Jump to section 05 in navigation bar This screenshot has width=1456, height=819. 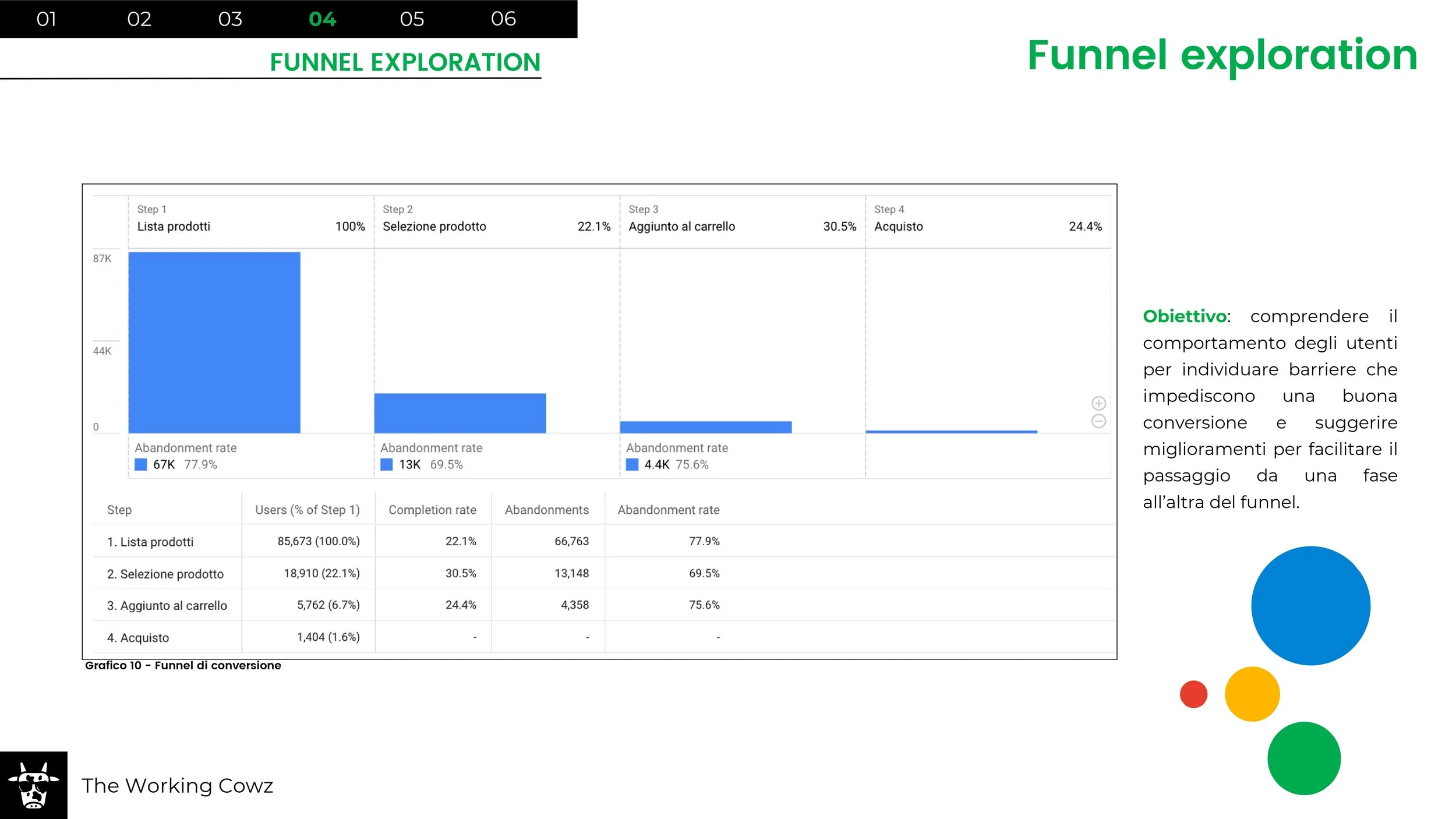click(412, 19)
